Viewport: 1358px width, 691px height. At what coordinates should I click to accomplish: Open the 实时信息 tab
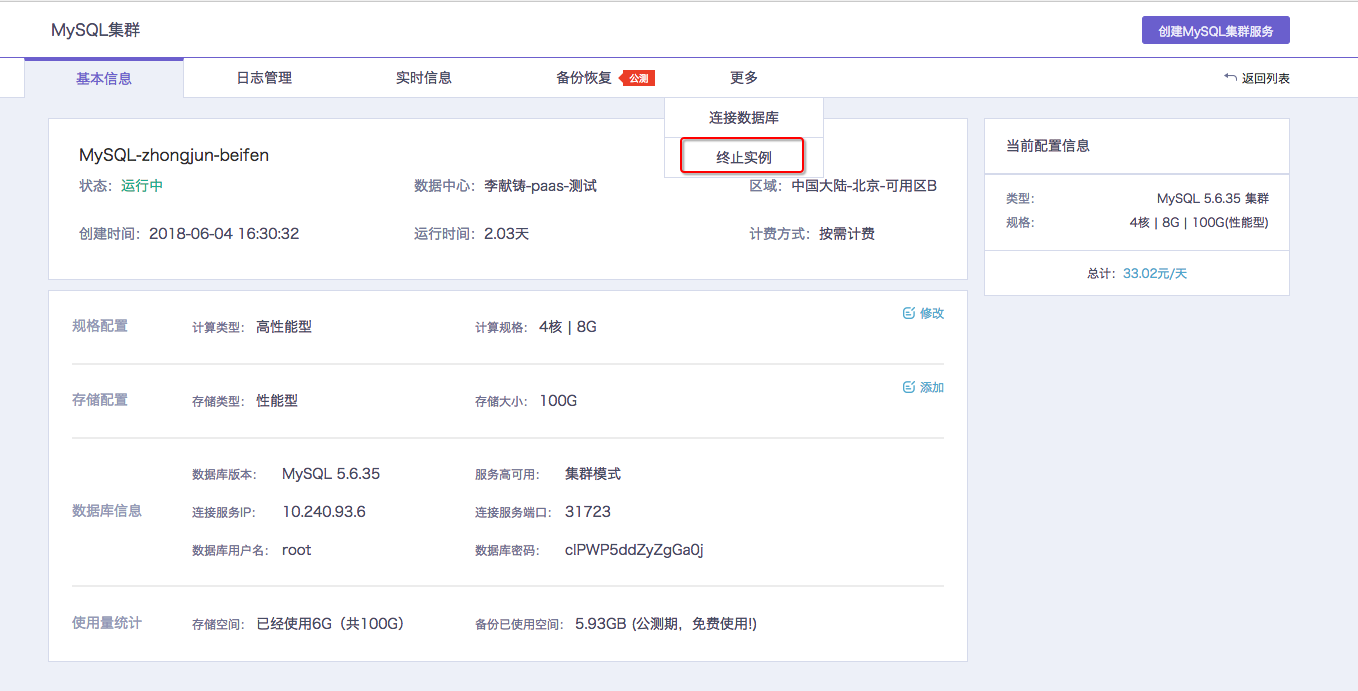(x=424, y=77)
